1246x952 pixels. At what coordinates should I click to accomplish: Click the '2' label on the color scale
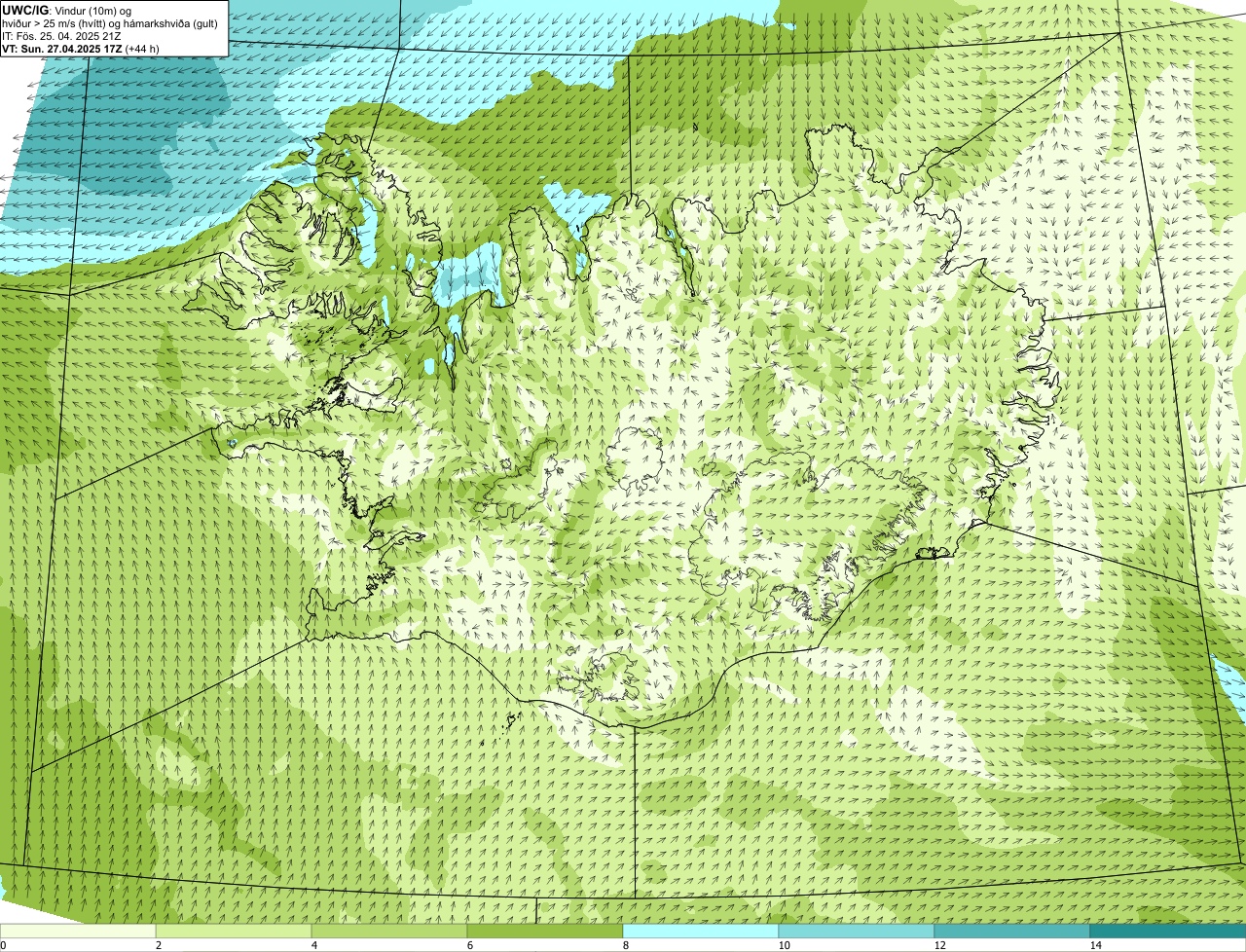click(x=158, y=945)
